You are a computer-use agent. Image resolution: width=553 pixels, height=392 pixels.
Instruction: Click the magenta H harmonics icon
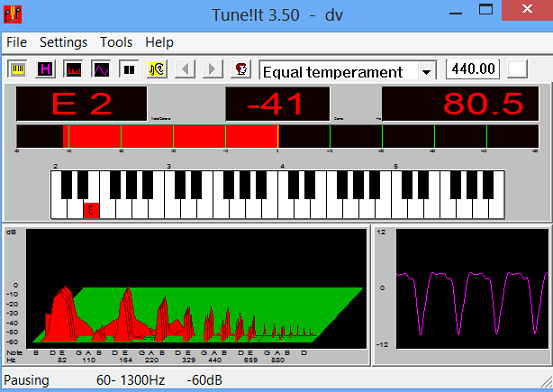[45, 69]
